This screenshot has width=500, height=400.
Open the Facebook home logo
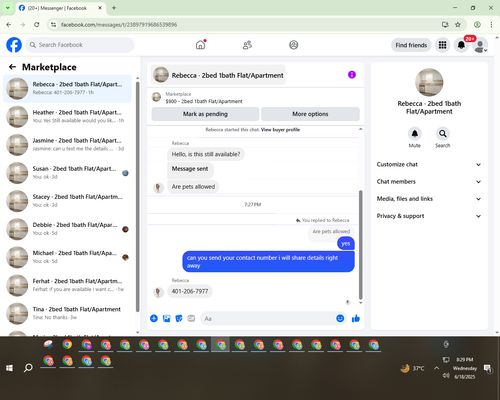pos(14,45)
